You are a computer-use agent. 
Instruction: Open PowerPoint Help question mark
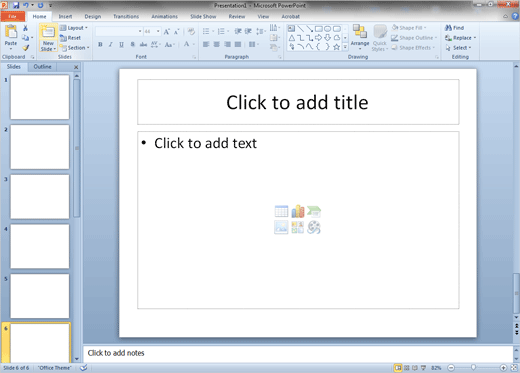click(515, 16)
